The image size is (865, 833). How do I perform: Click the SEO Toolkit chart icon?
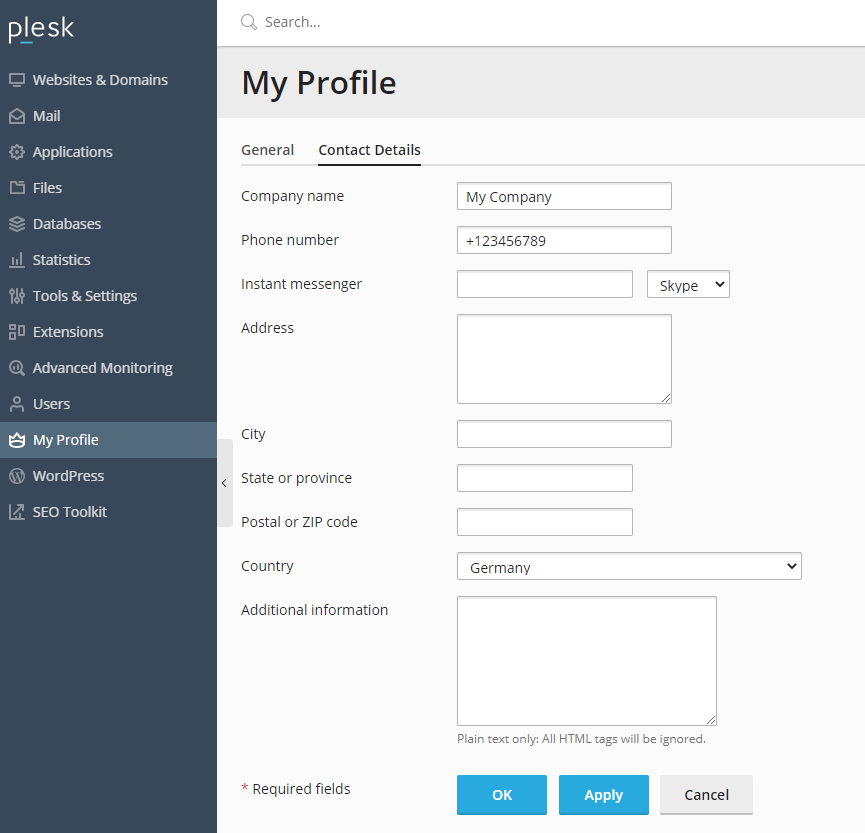17,512
